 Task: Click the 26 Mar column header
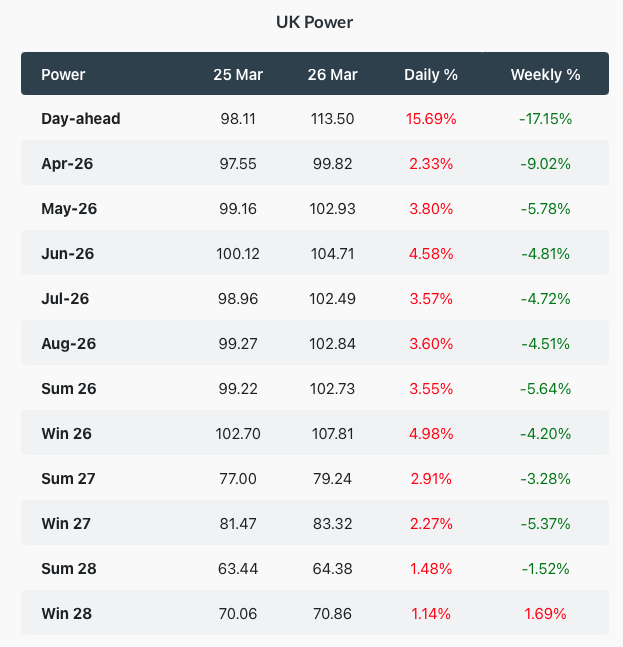coord(333,74)
